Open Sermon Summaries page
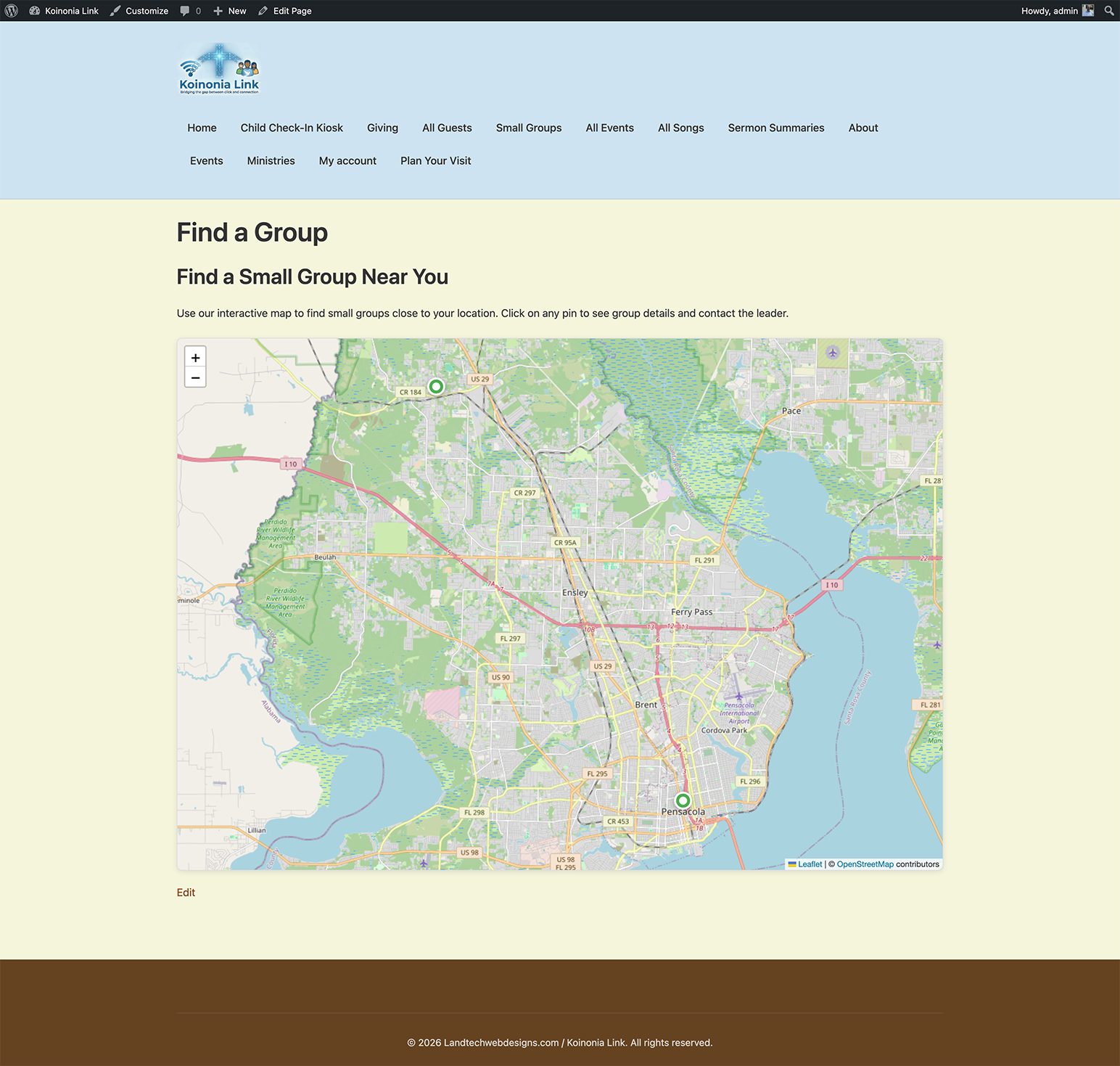The width and height of the screenshot is (1120, 1066). (776, 128)
